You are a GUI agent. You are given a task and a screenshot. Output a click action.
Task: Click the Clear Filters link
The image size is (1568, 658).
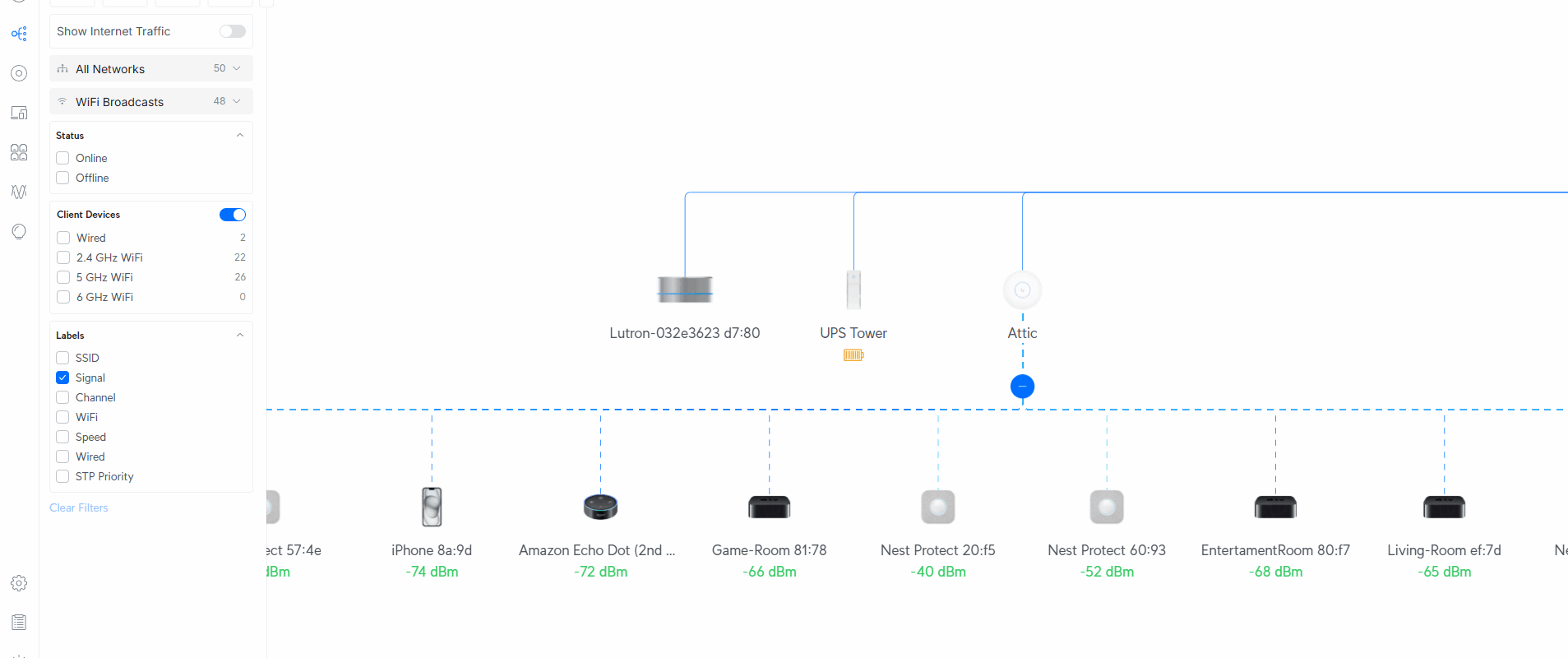click(79, 507)
